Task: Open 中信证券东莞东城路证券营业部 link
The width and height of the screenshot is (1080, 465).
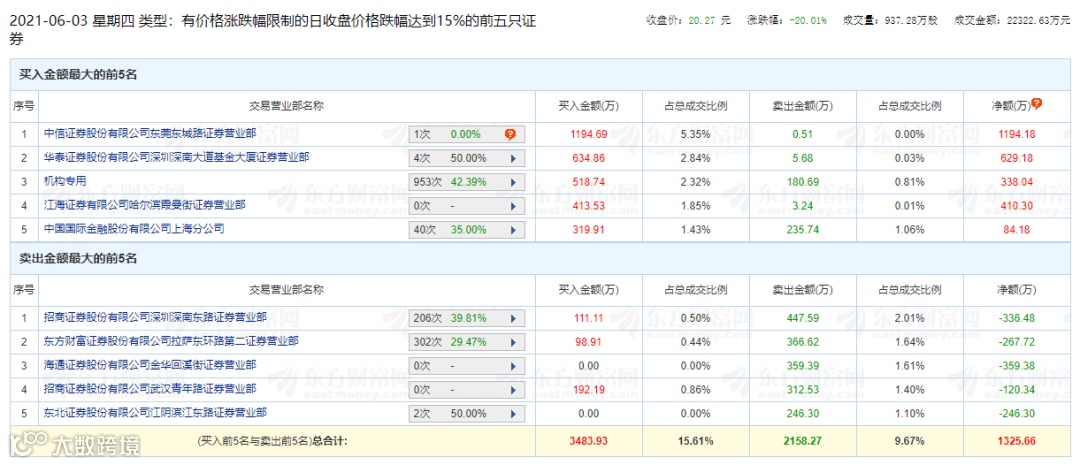Action: pyautogui.click(x=149, y=133)
